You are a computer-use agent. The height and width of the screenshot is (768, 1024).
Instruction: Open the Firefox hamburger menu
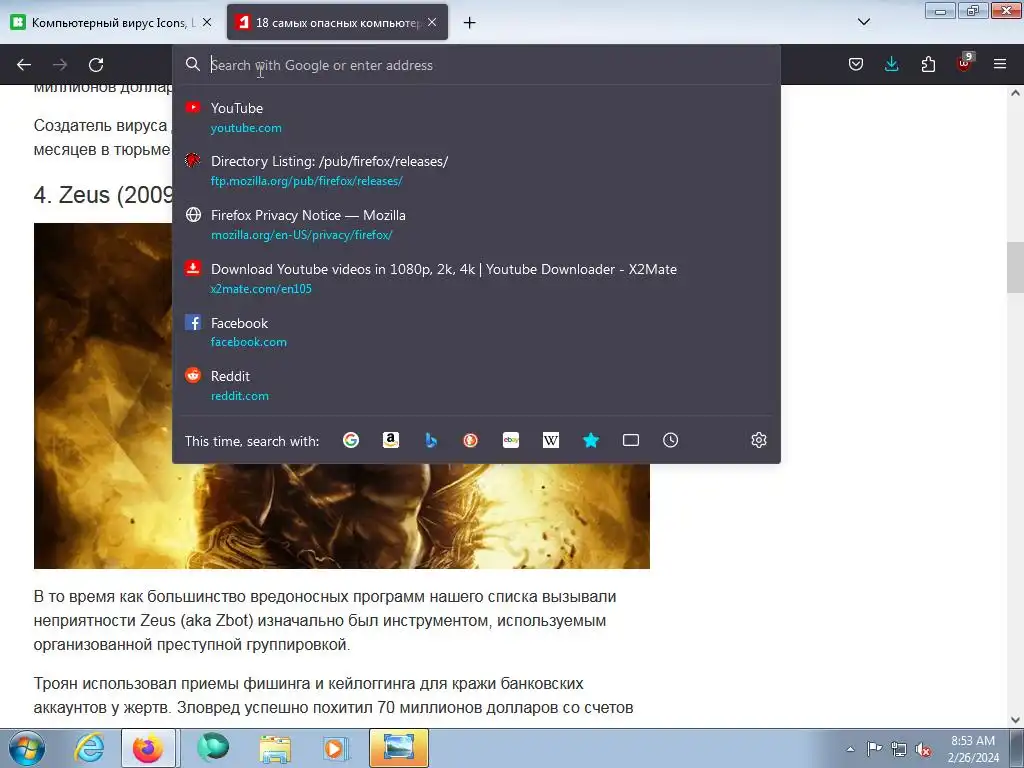tap(1000, 64)
